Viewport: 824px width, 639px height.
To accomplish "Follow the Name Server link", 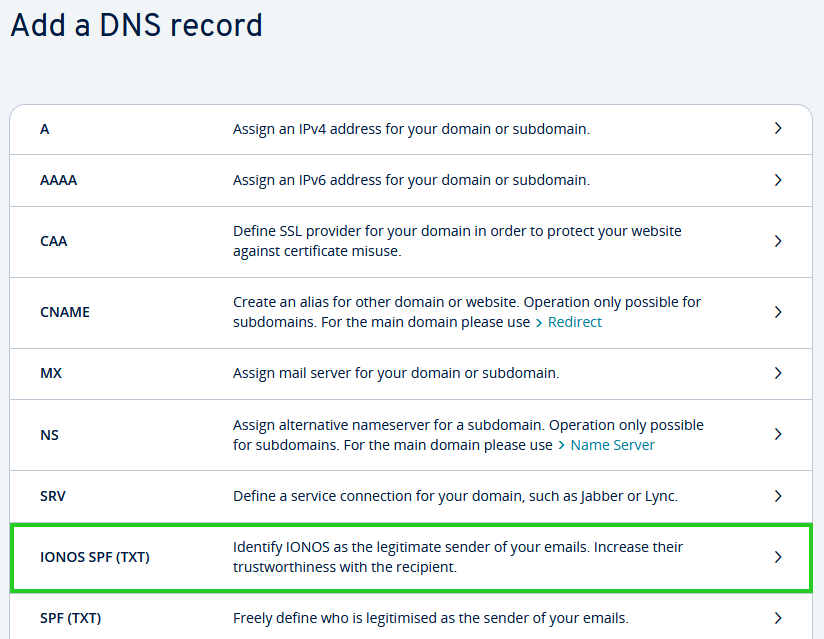I will [612, 445].
